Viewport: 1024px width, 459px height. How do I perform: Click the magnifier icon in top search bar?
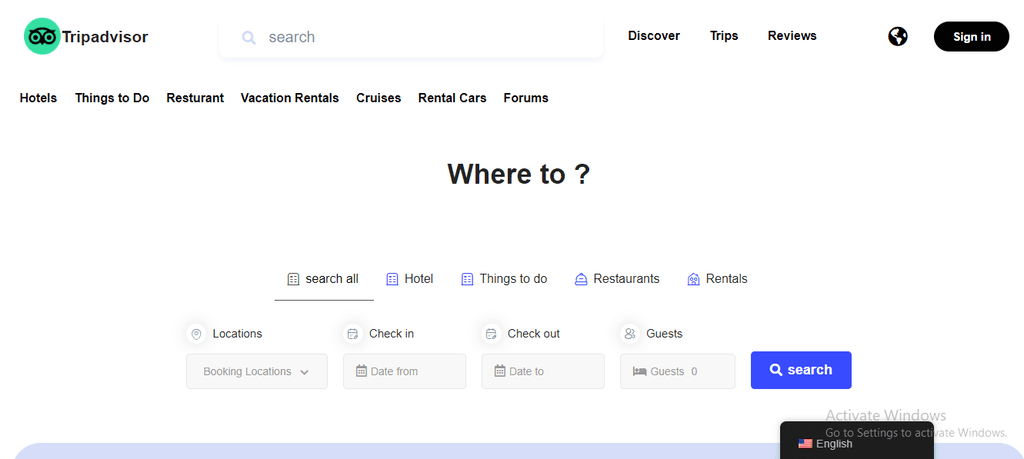(248, 37)
